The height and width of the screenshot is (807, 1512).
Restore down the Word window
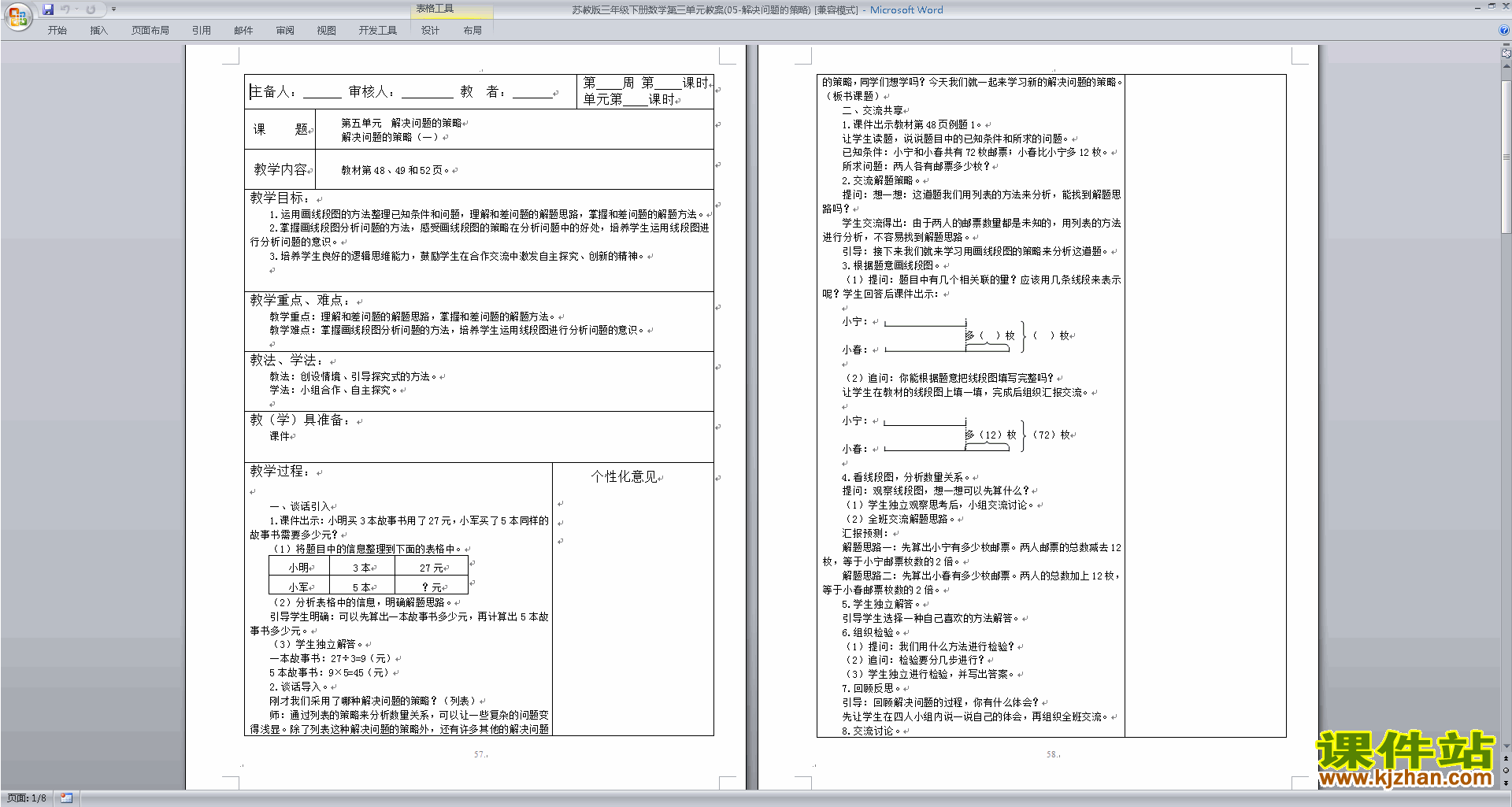tap(1492, 6)
